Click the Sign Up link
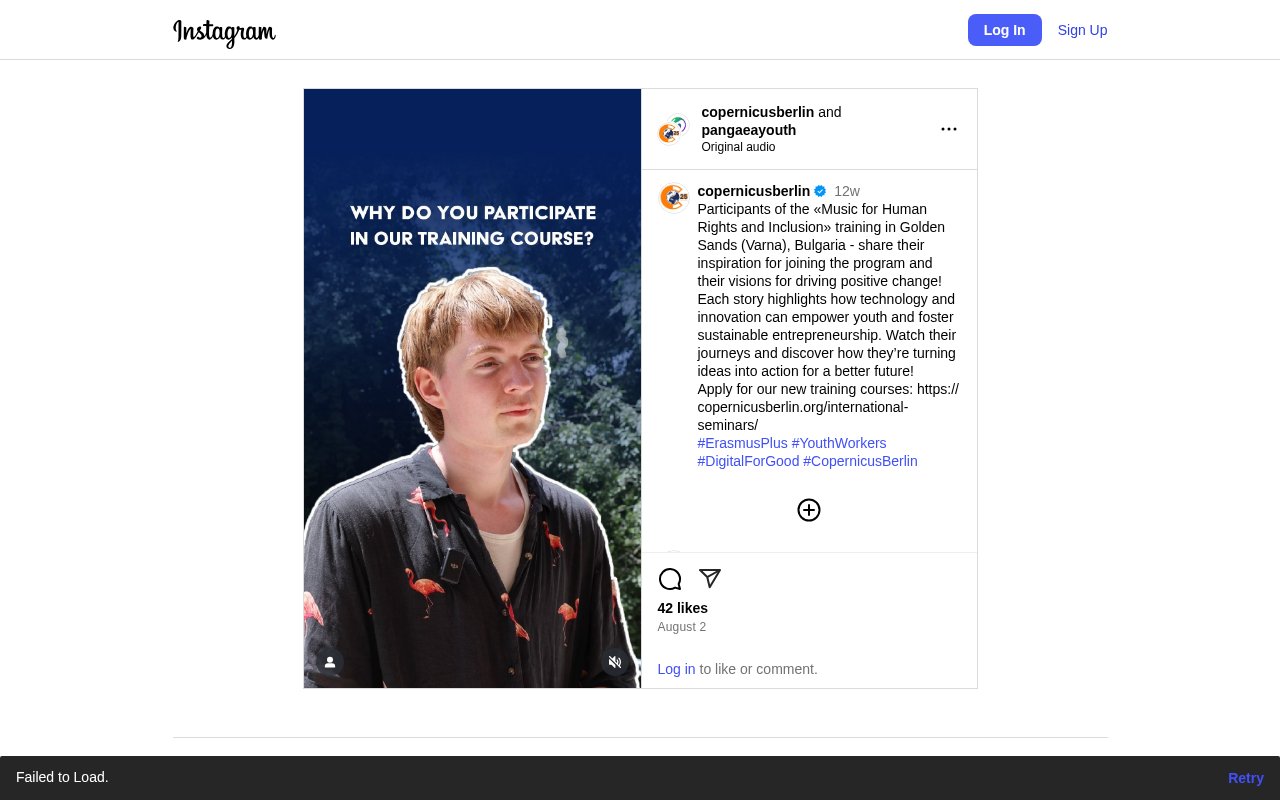 1082,30
